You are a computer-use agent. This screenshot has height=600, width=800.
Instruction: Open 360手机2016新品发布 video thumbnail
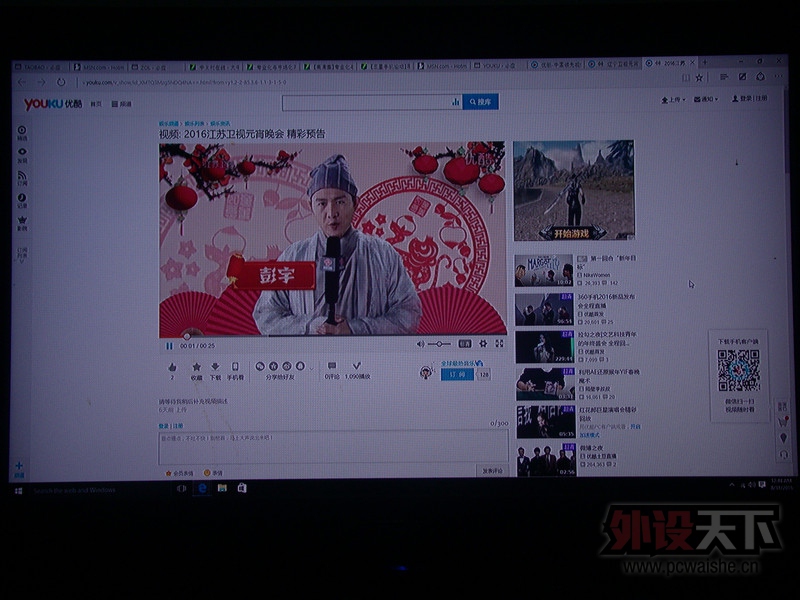pyautogui.click(x=544, y=309)
